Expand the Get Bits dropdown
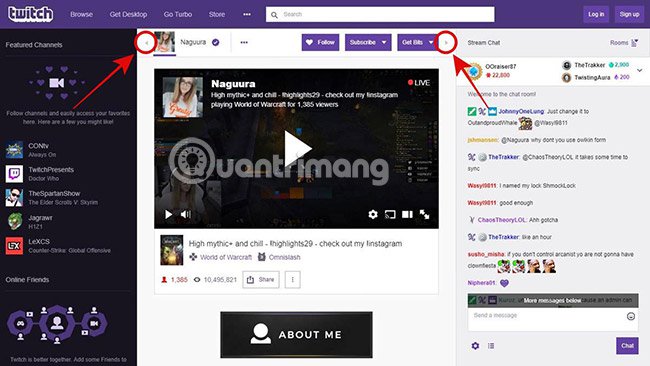Image resolution: width=650 pixels, height=366 pixels. coord(417,42)
